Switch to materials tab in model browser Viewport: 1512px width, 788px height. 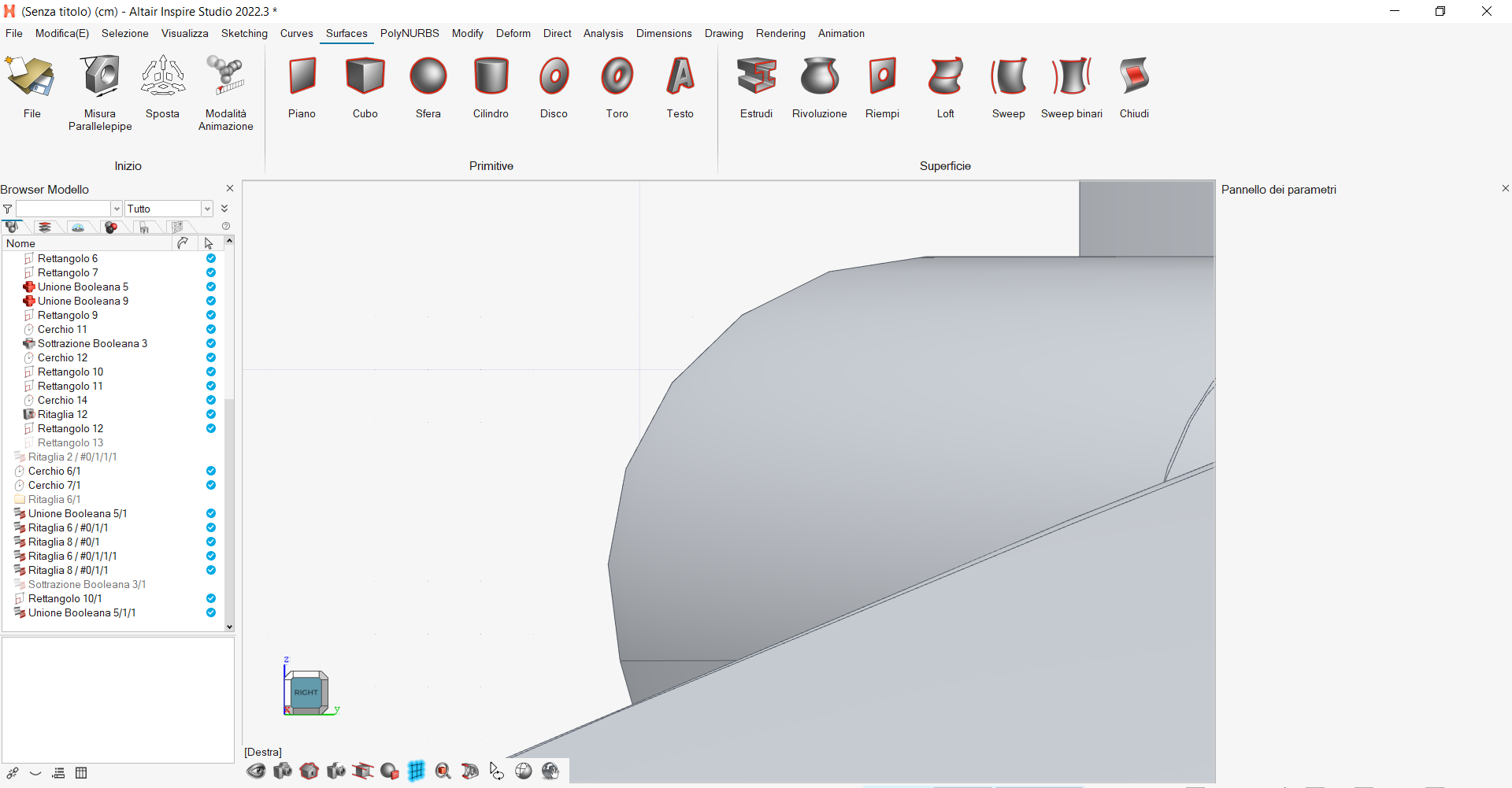[x=111, y=227]
